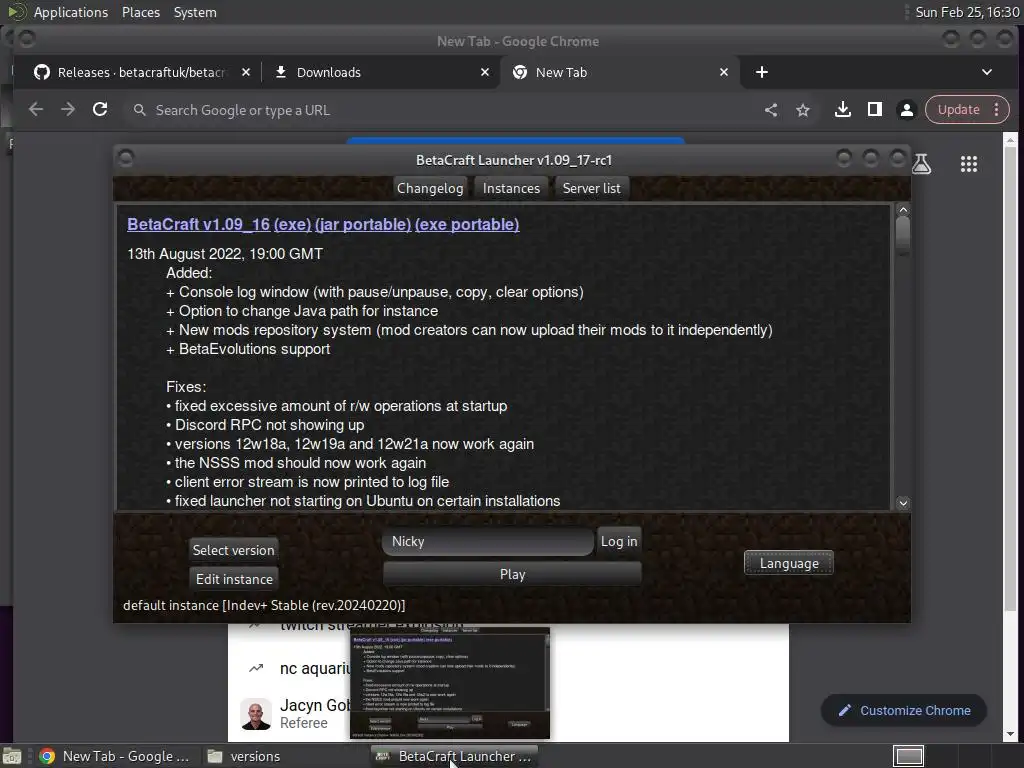
Task: Click the Jacyn Referee portrait thumbnail
Action: (256, 714)
